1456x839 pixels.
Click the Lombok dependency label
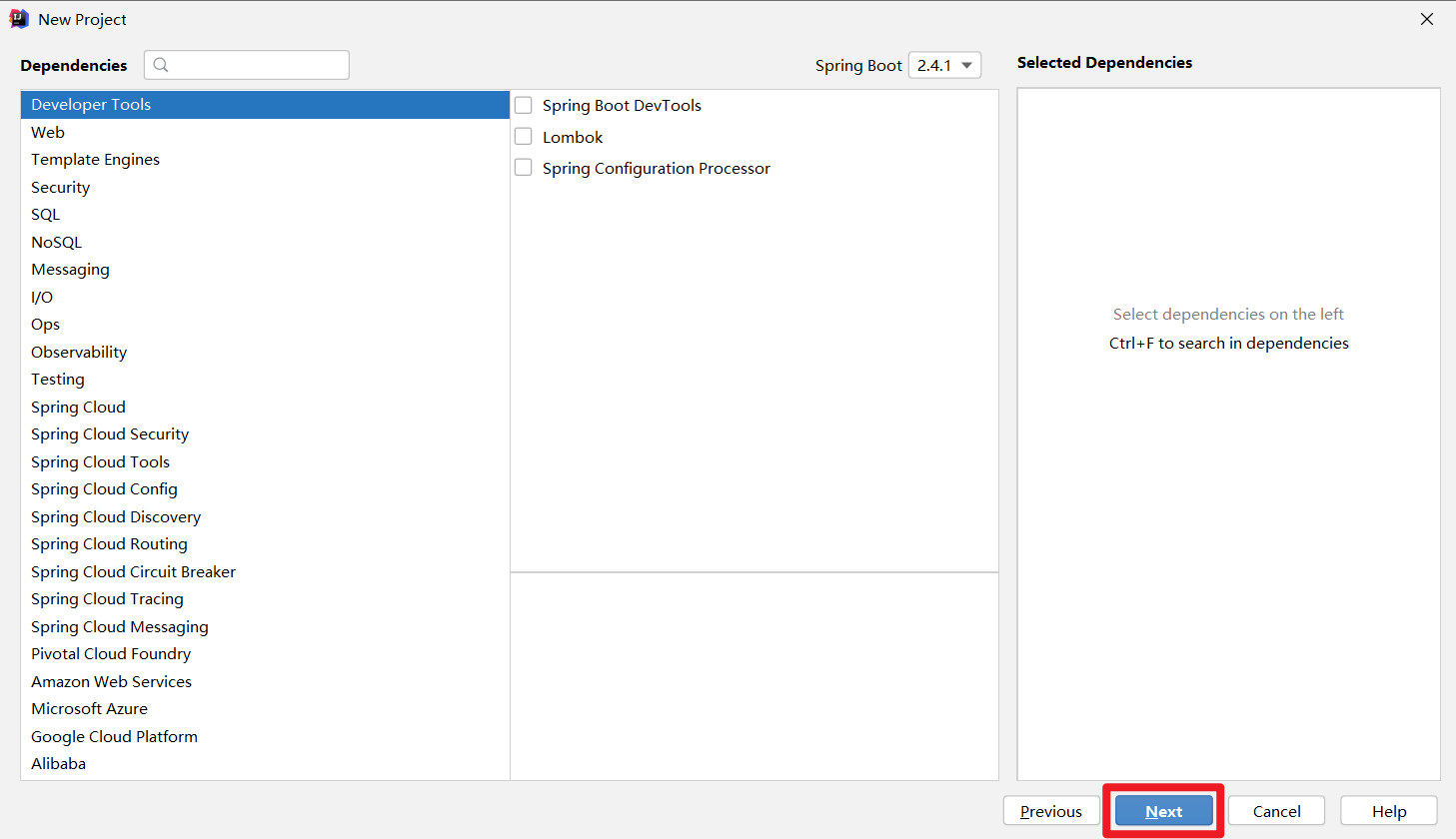(573, 137)
